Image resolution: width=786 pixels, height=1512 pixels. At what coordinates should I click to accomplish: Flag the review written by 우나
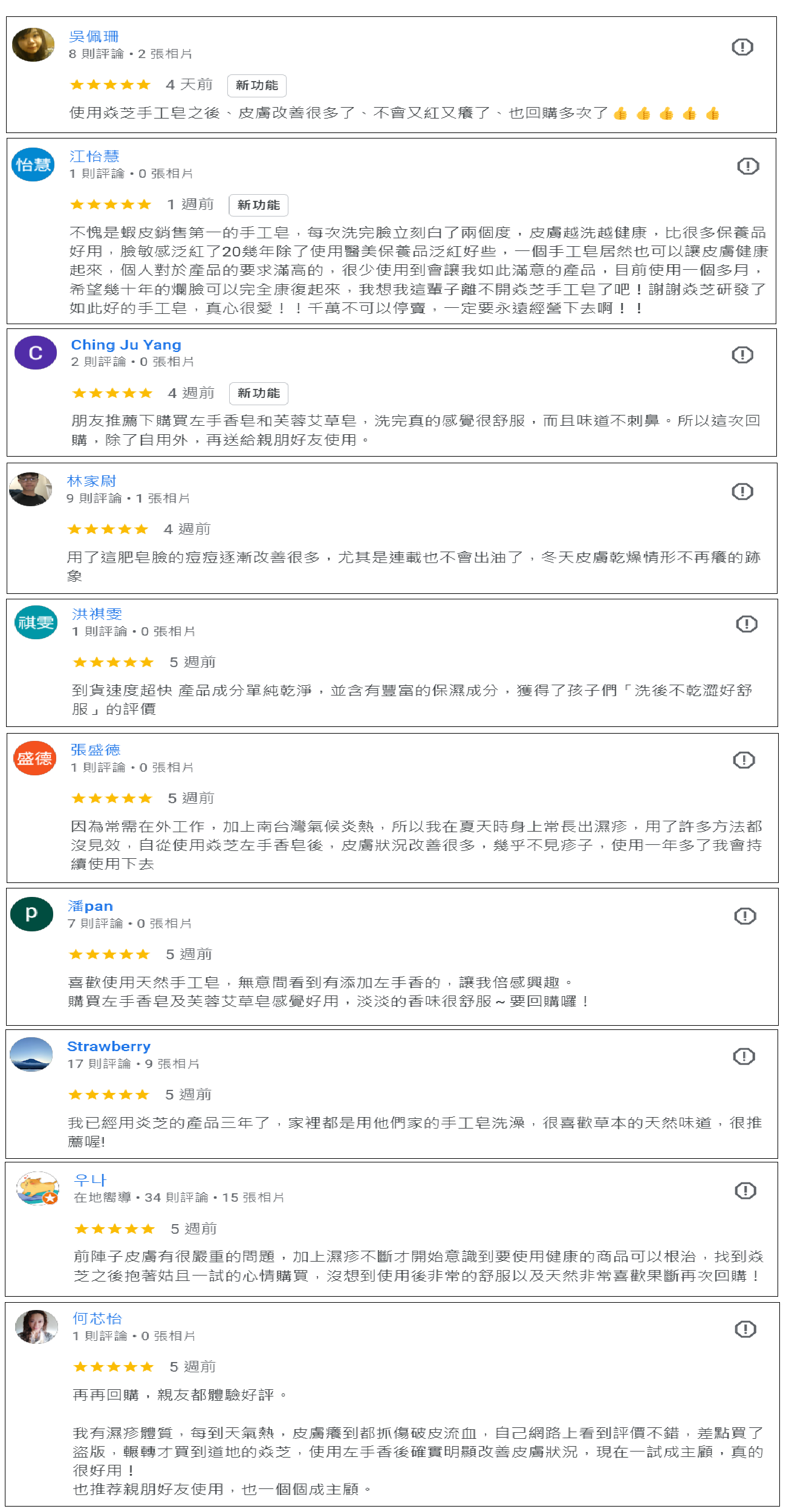pos(745,1190)
